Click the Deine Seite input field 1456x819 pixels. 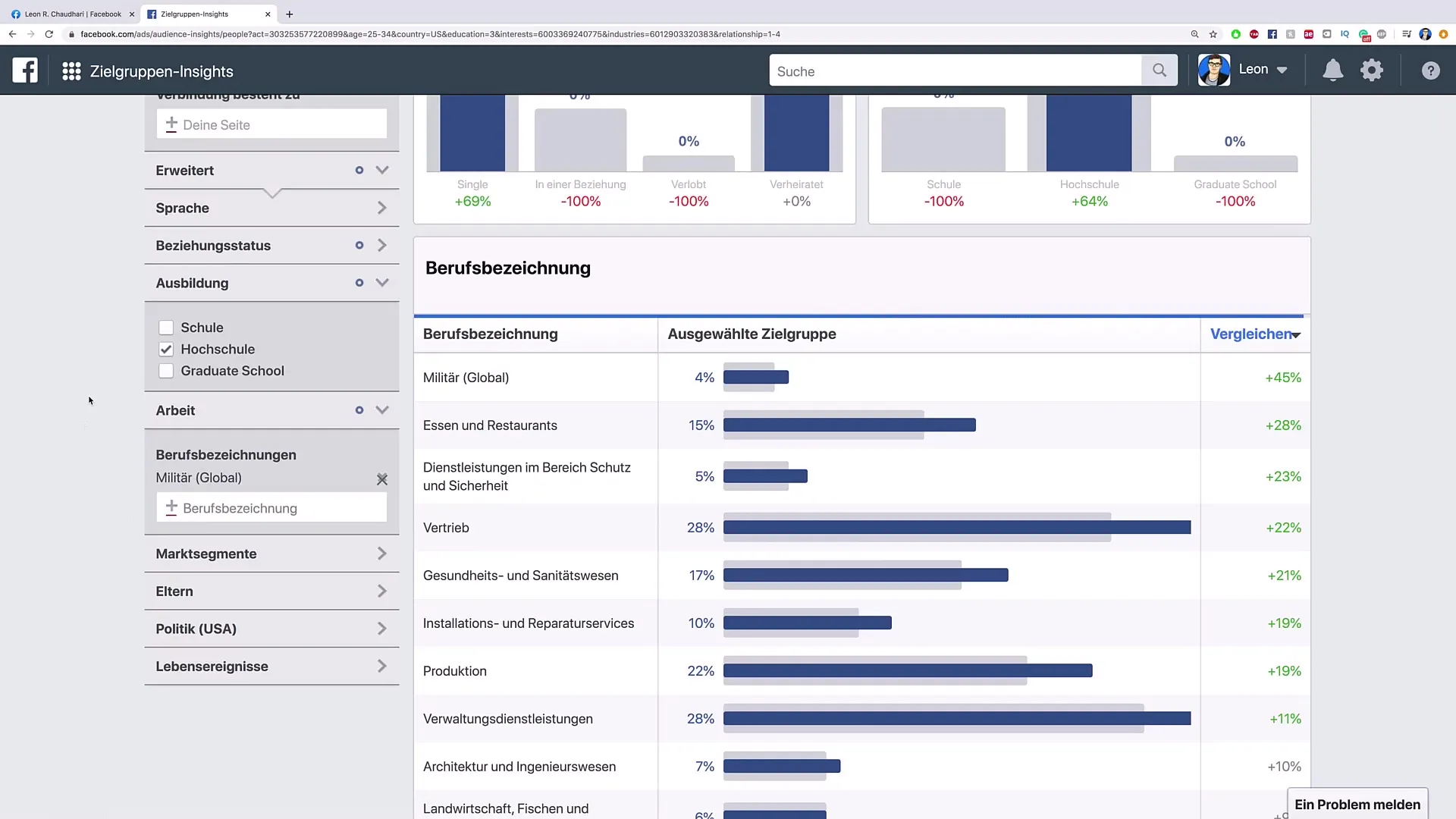[271, 124]
